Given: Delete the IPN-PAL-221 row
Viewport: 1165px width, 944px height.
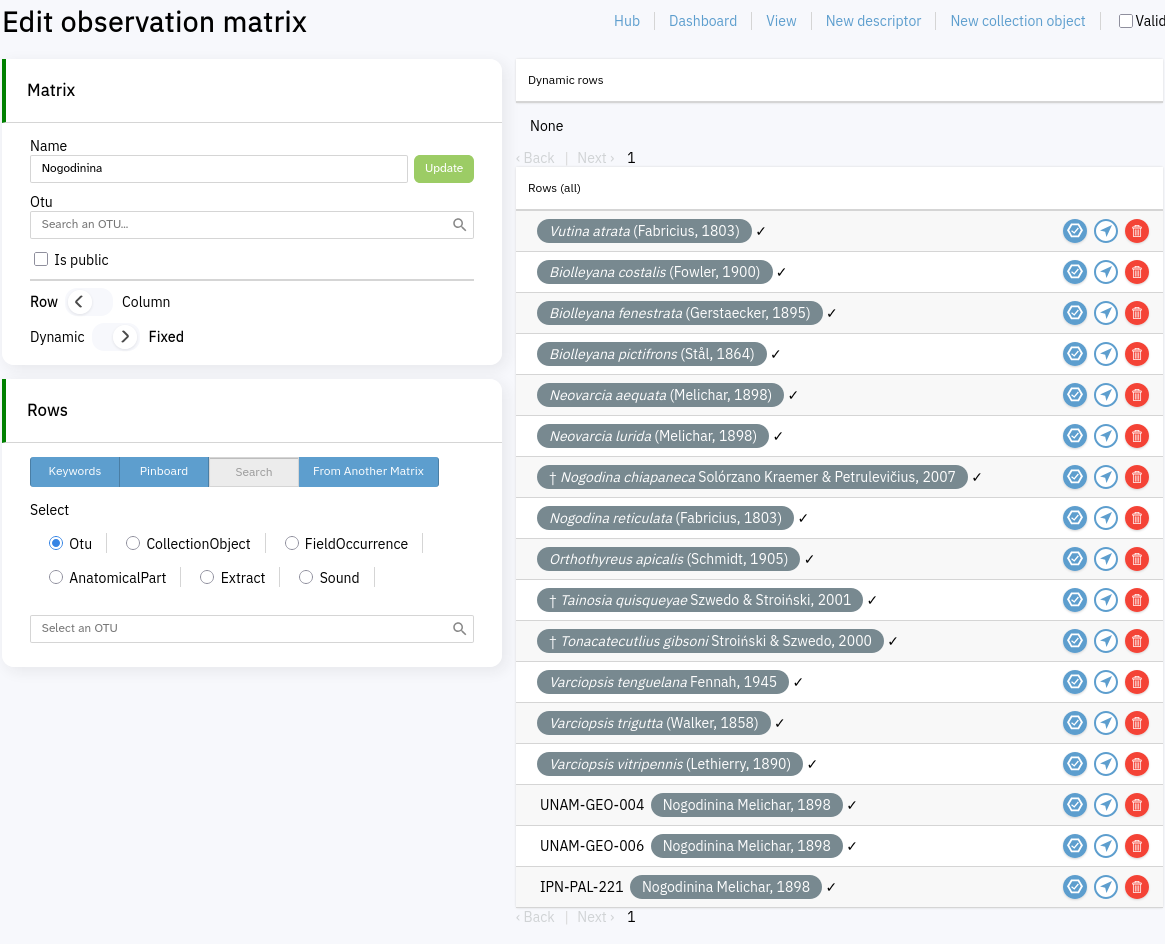Looking at the screenshot, I should [x=1136, y=887].
